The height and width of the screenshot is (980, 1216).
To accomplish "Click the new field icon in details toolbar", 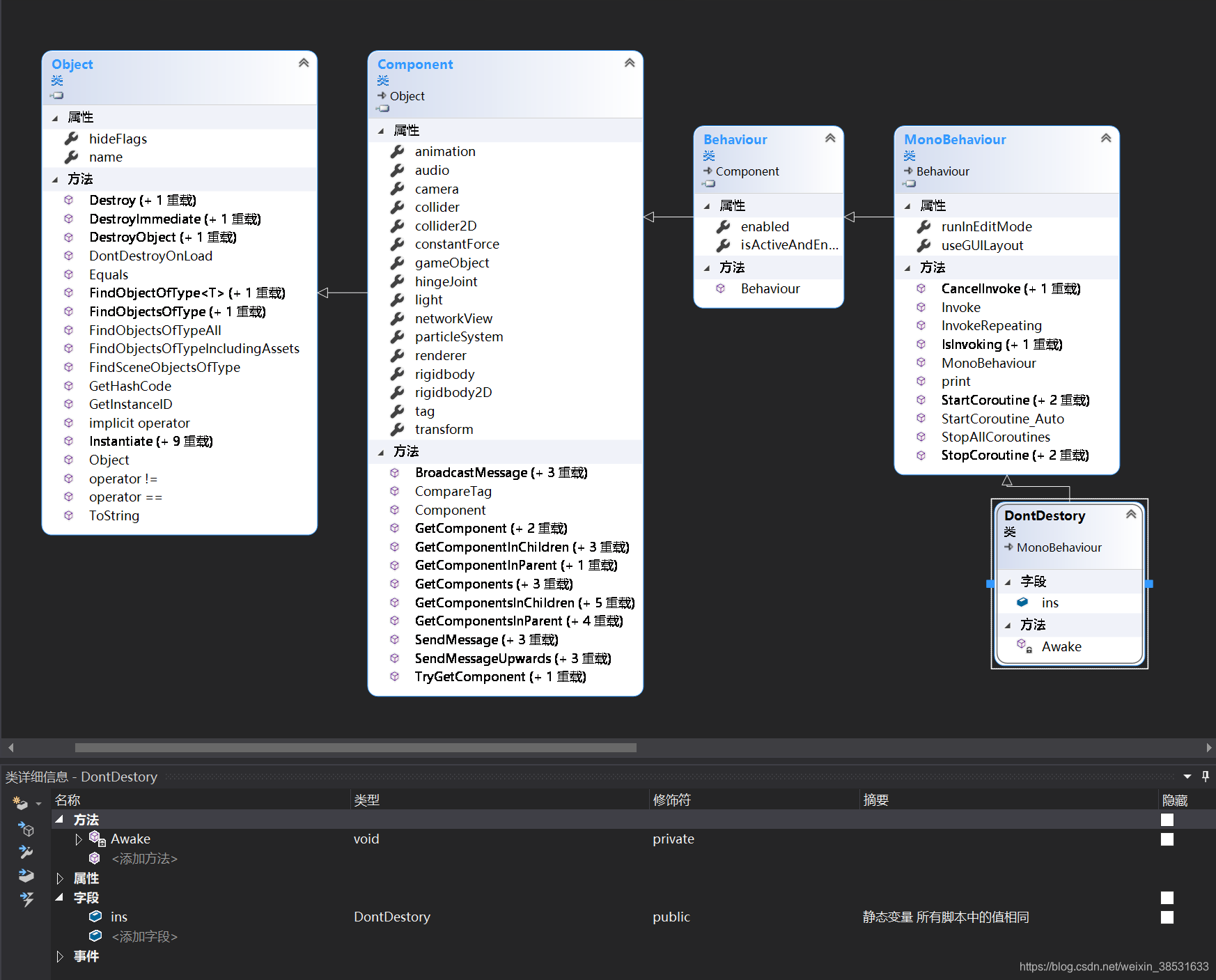I will (26, 876).
